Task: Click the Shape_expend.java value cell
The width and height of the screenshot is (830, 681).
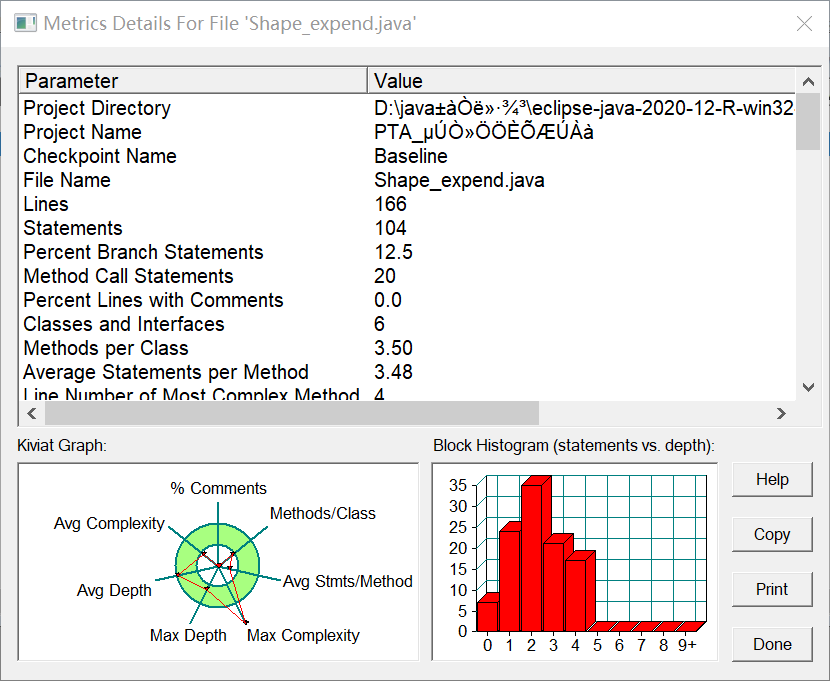Action: (x=459, y=180)
